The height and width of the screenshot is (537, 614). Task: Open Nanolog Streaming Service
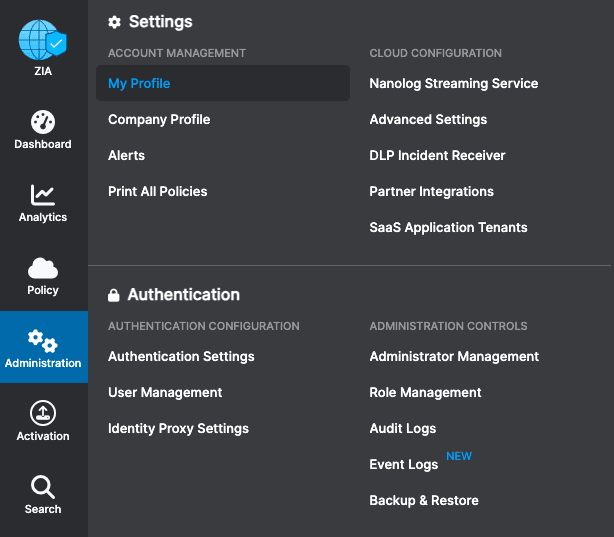point(453,83)
